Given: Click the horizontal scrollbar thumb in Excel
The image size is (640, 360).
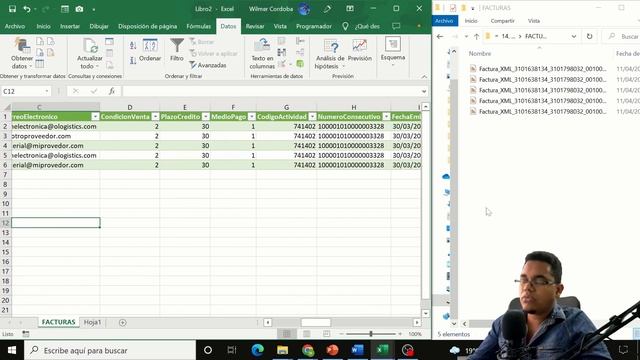Looking at the screenshot, I should [x=316, y=322].
